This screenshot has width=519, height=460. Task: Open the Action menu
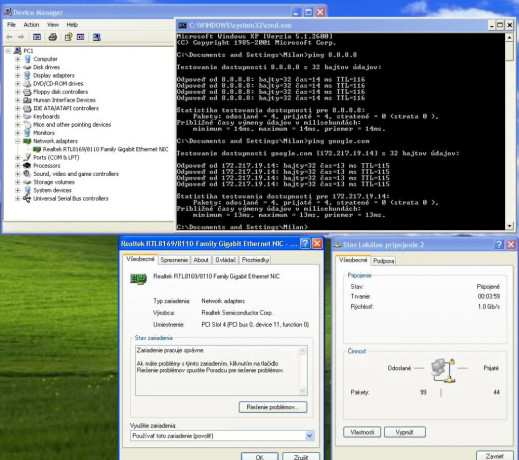[x=31, y=25]
